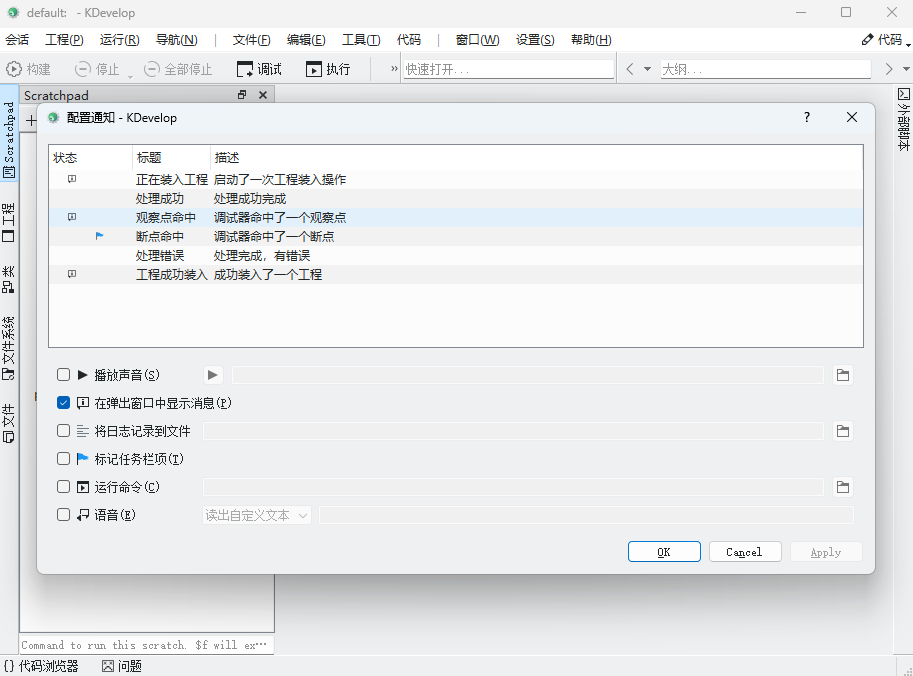Close the Scratchpad panel
Screen dimensions: 913x676
pos(263,95)
